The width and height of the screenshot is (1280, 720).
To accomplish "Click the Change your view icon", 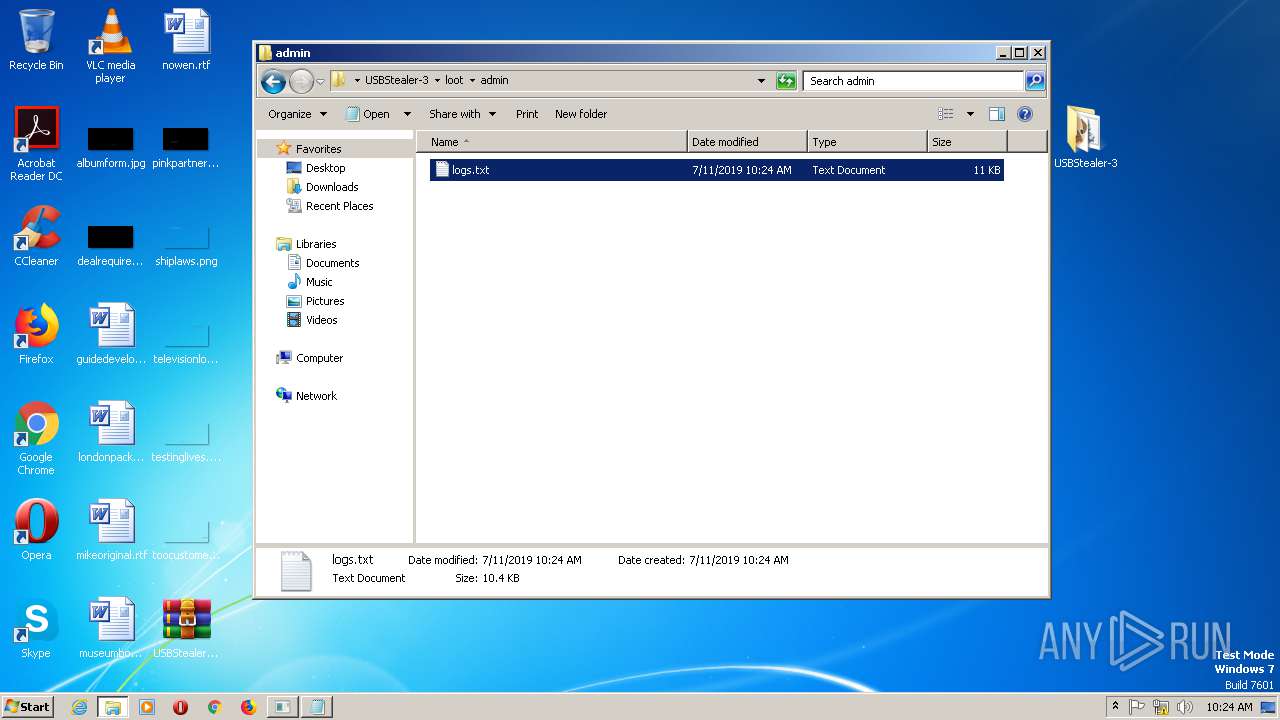I will coord(946,114).
